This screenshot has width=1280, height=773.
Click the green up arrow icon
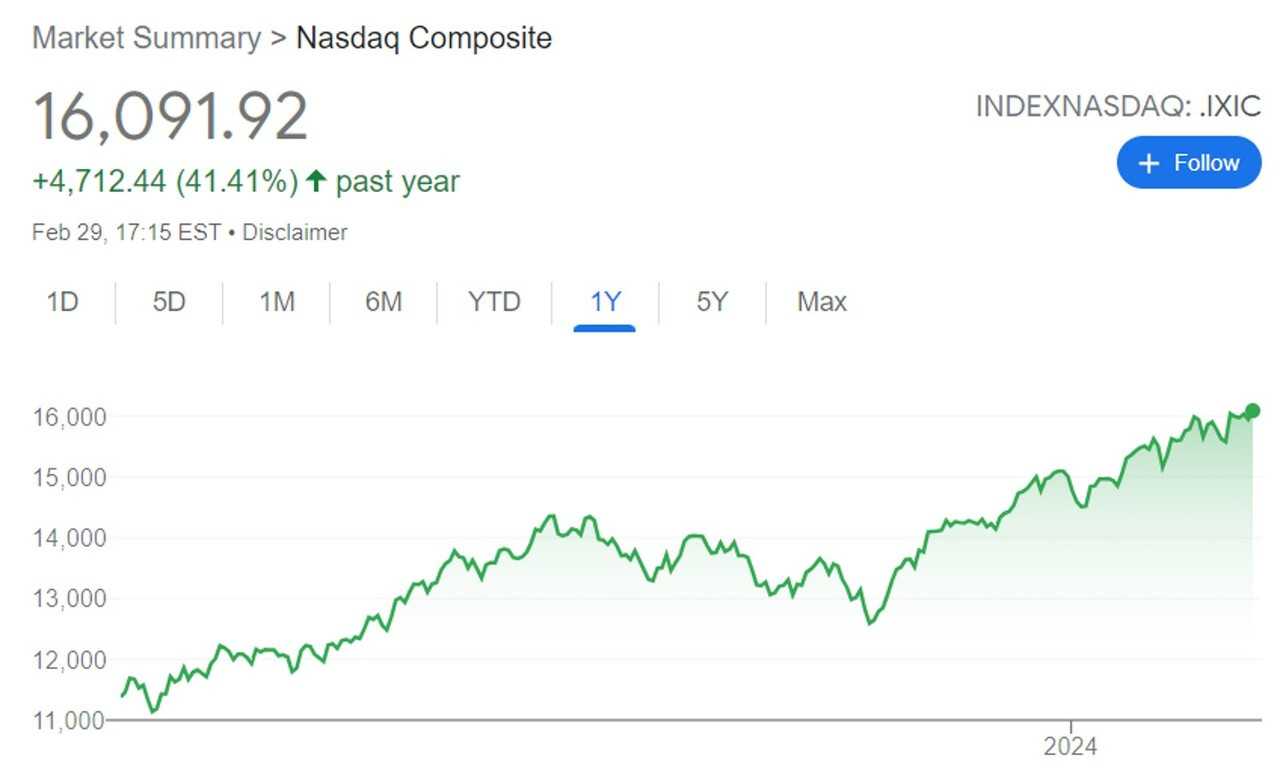coord(317,182)
